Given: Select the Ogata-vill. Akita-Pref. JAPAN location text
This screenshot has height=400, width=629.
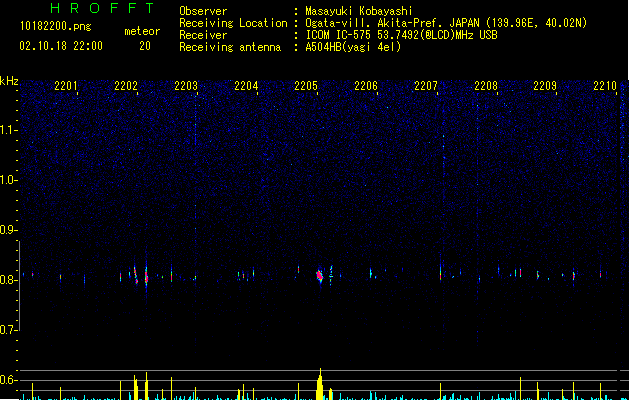Looking at the screenshot, I should [446, 23].
